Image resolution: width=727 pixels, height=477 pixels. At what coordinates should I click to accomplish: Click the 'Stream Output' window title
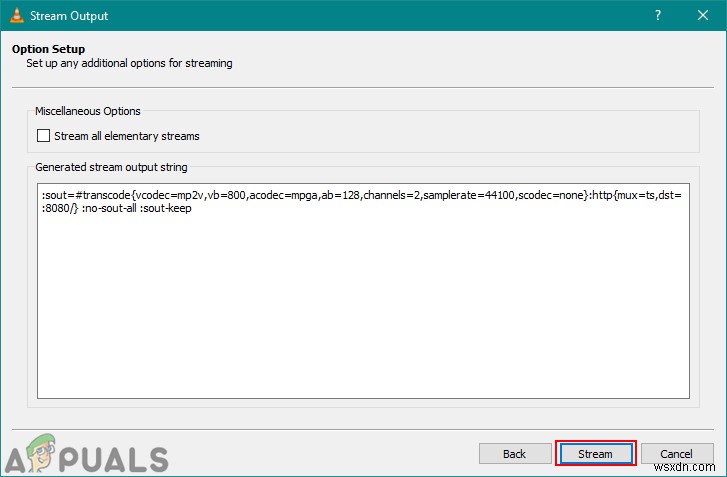[69, 16]
